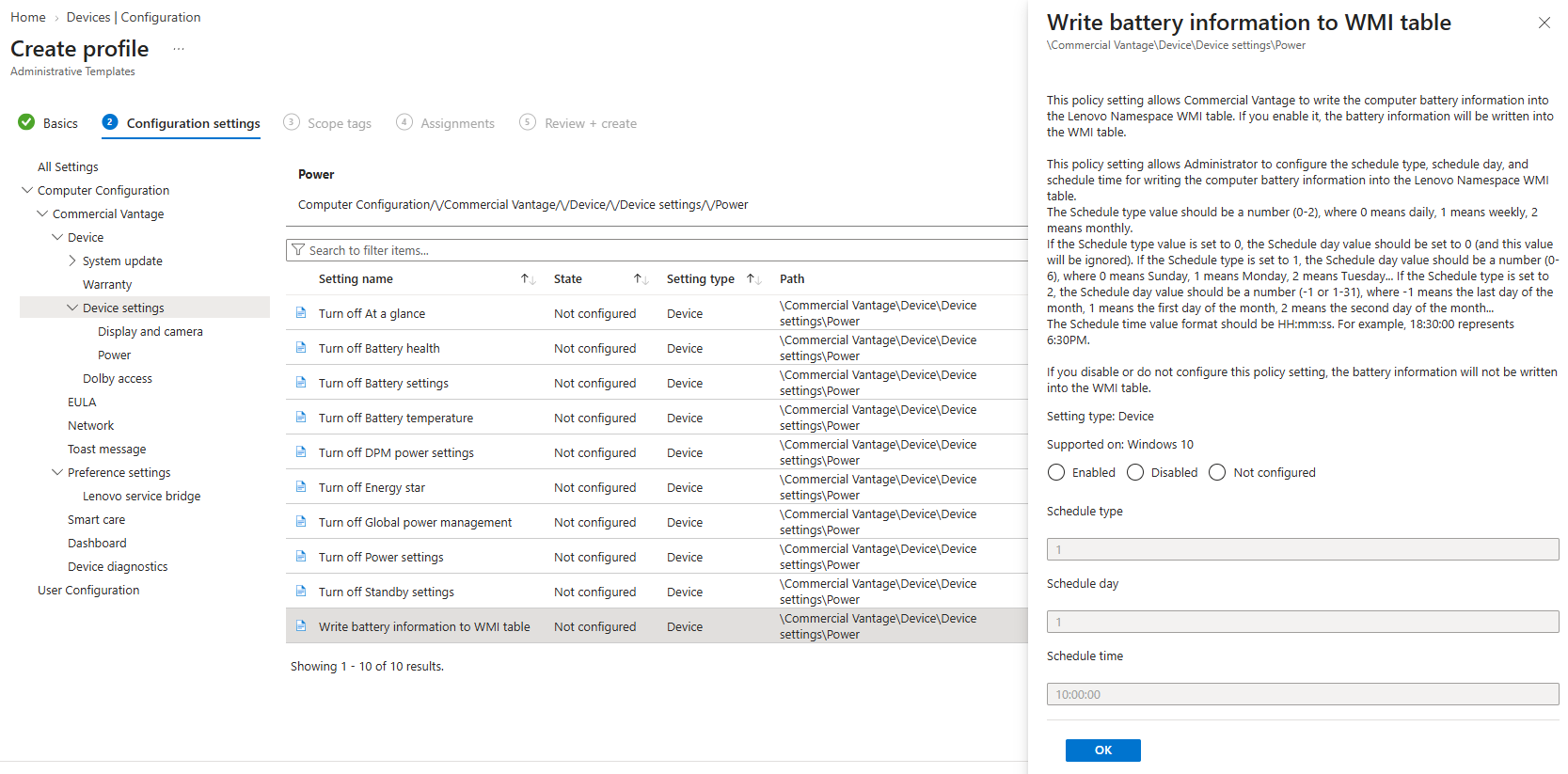Click the Schedule type input field

point(1303,549)
